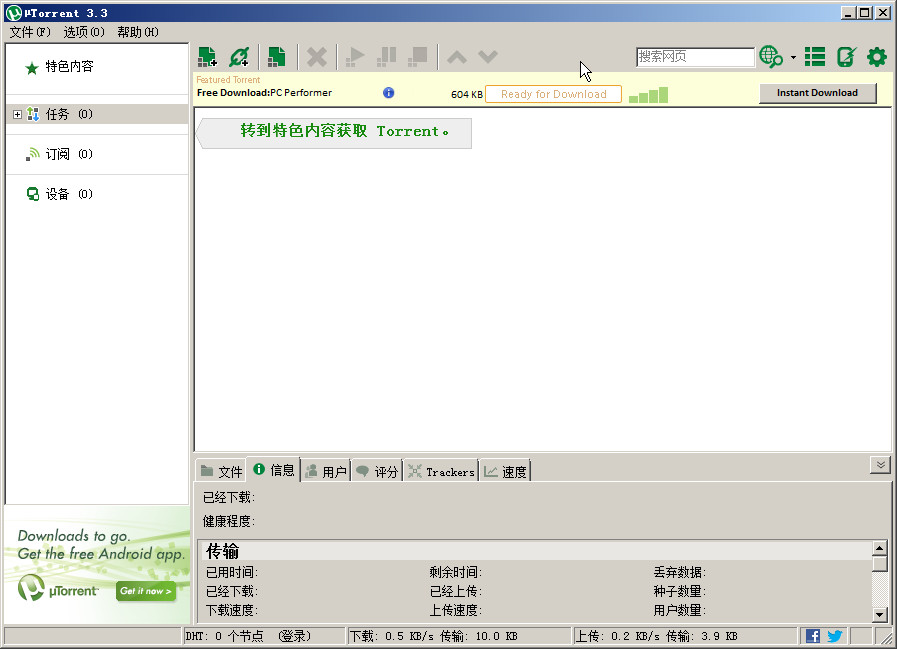Click the 传输 section header
Viewport: 897px width, 649px height.
click(223, 551)
